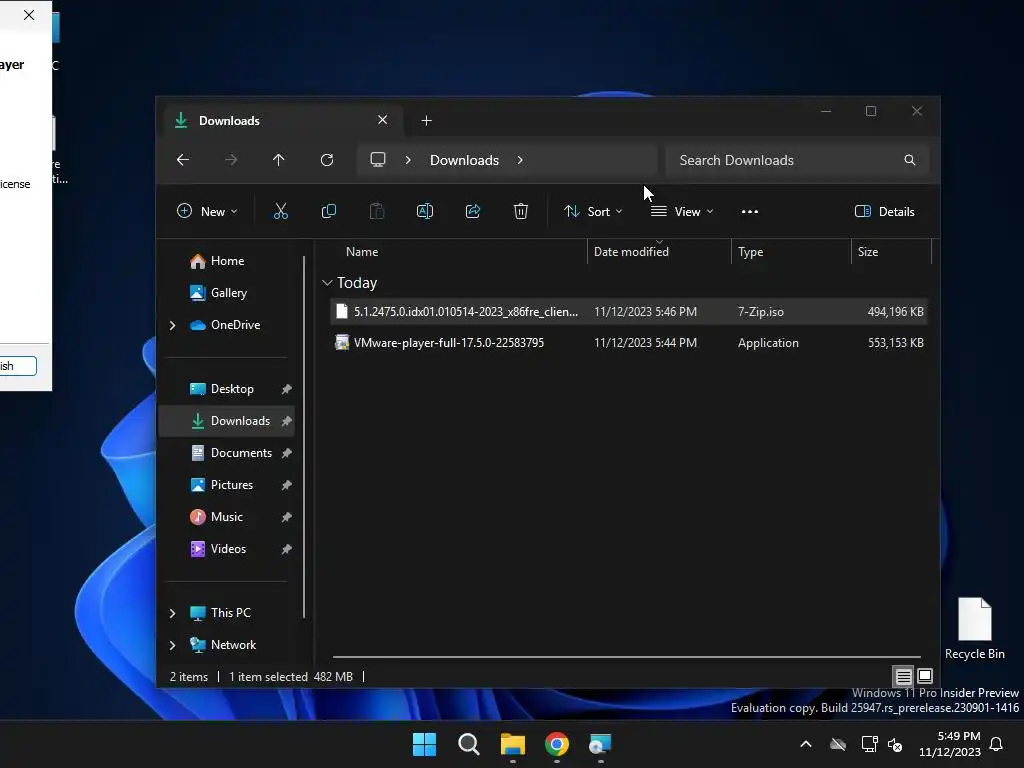Open the Windows Start menu
Image resolution: width=1024 pixels, height=768 pixels.
click(424, 744)
